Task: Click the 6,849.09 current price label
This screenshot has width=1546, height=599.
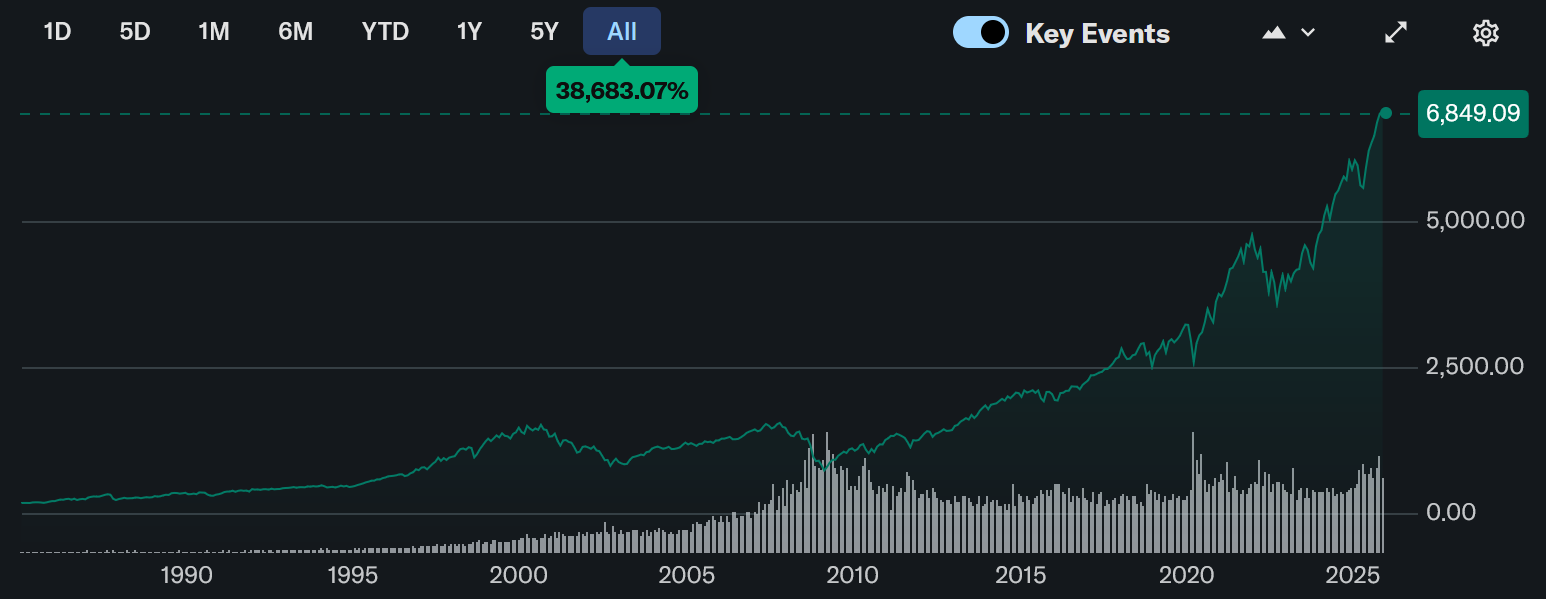Action: (x=1472, y=113)
